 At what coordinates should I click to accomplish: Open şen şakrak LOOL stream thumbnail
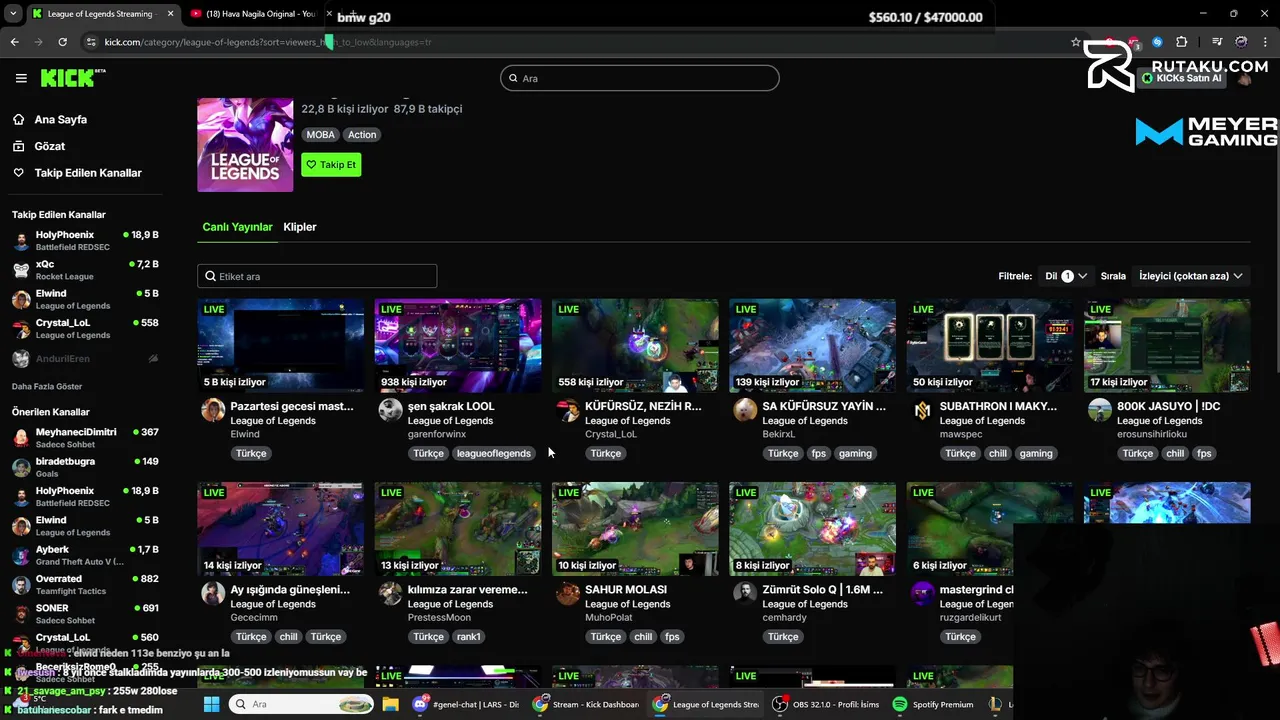pos(458,345)
